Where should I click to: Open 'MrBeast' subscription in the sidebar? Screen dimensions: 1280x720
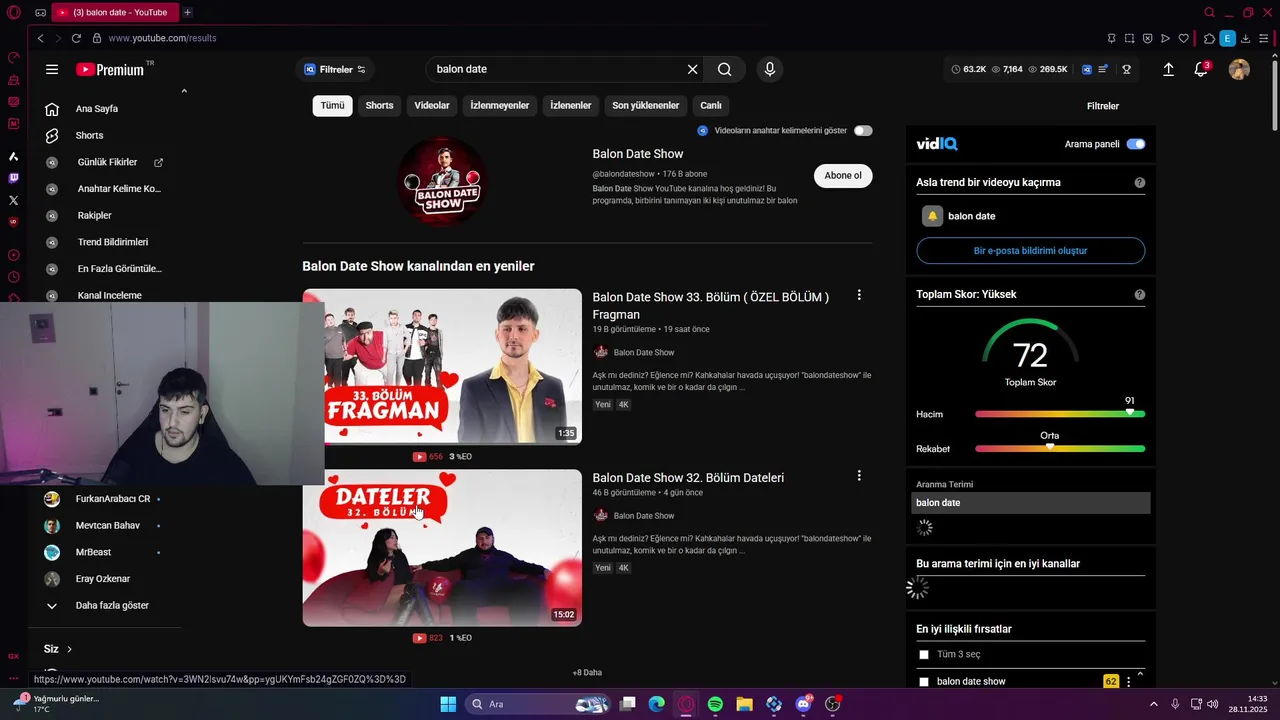(x=93, y=552)
